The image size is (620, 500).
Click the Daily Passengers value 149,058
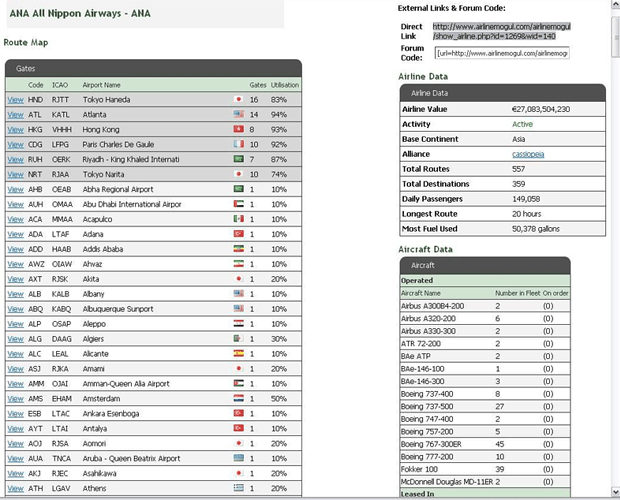click(x=526, y=199)
